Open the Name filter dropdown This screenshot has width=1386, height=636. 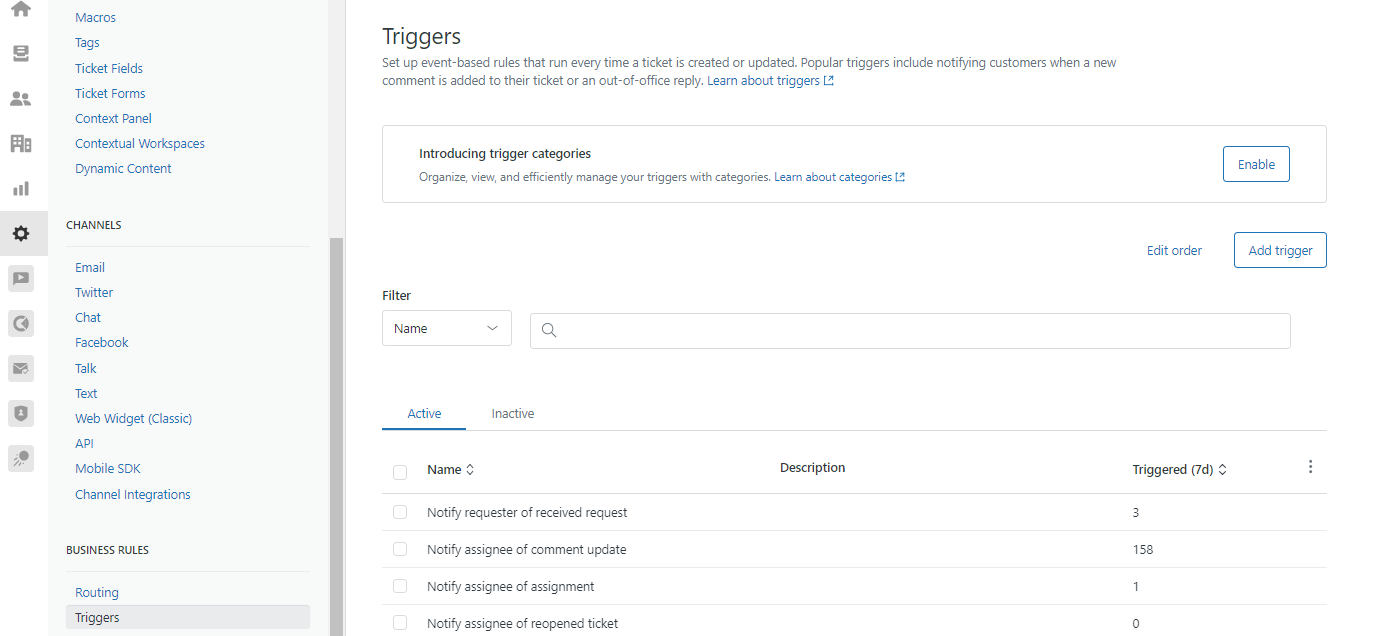click(447, 328)
